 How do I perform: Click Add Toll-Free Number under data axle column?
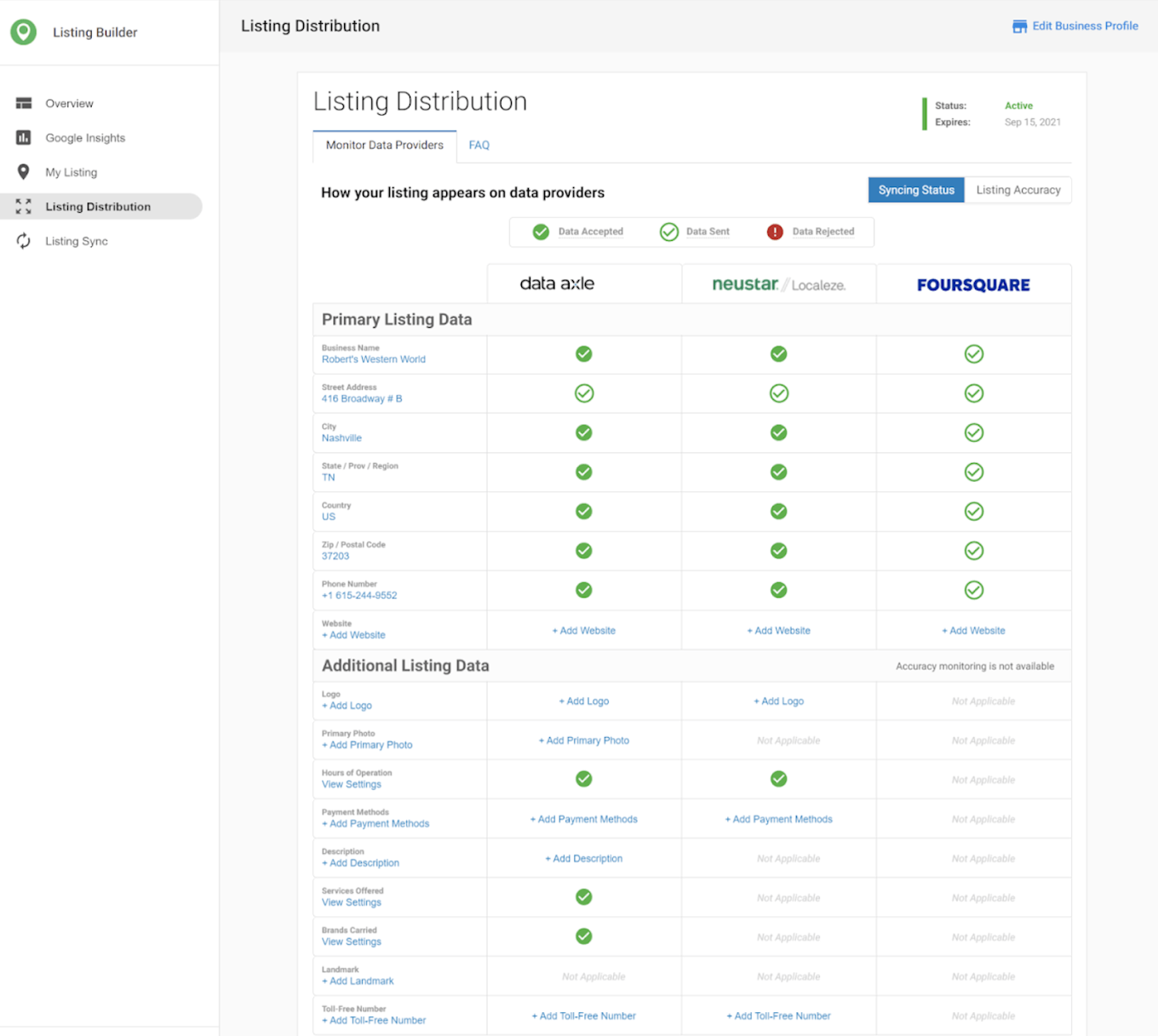584,1016
